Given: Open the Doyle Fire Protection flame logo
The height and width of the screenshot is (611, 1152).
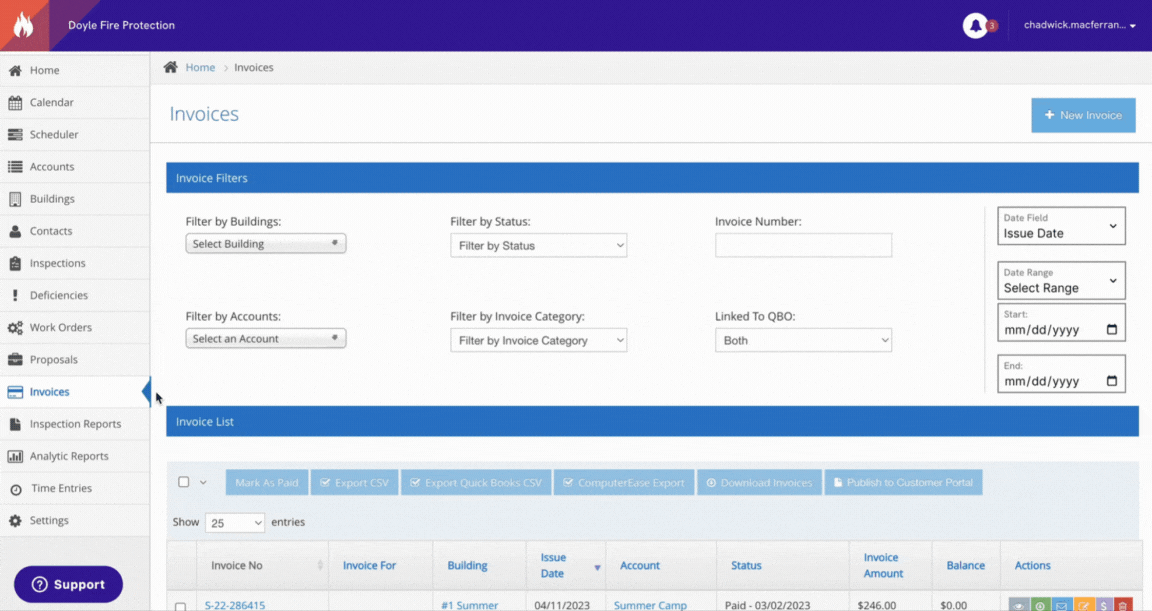Looking at the screenshot, I should pyautogui.click(x=22, y=24).
